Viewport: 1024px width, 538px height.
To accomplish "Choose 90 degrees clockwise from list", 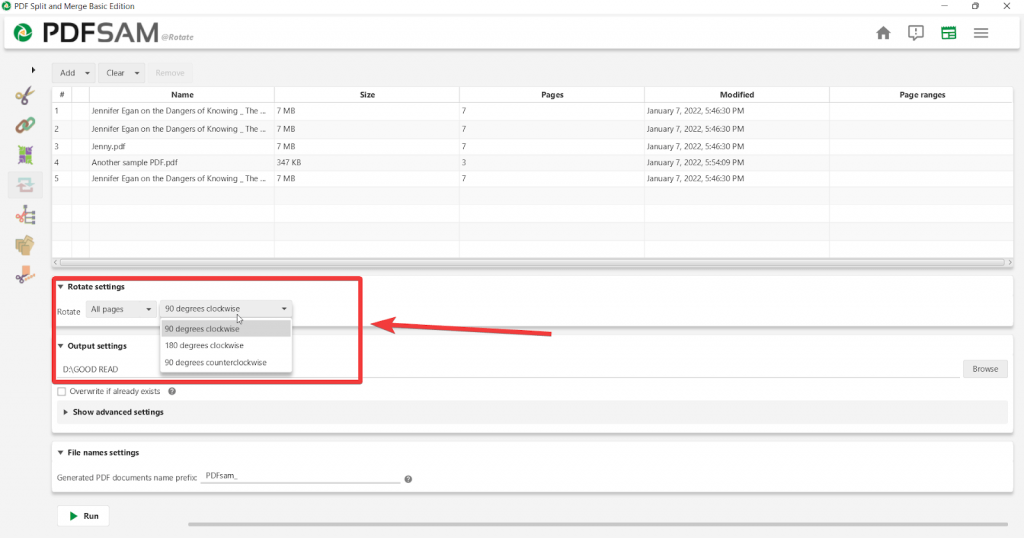I will tap(226, 328).
